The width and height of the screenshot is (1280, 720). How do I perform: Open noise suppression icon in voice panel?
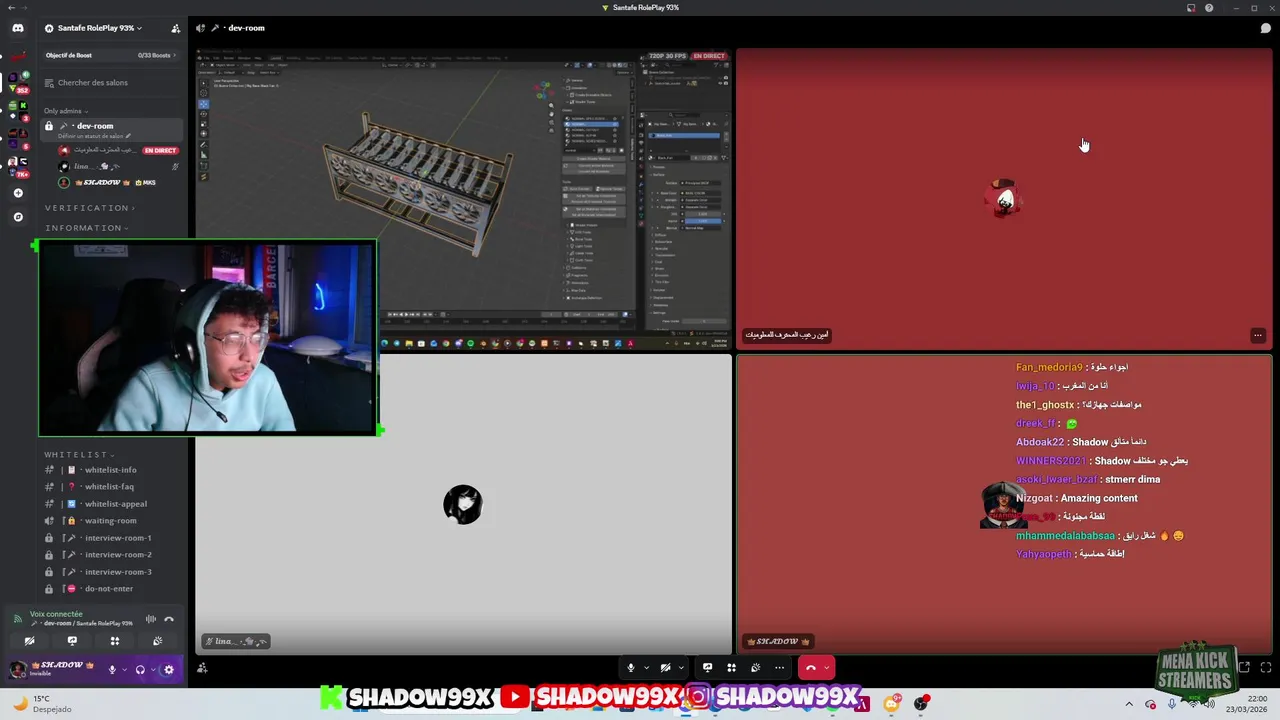click(x=151, y=620)
